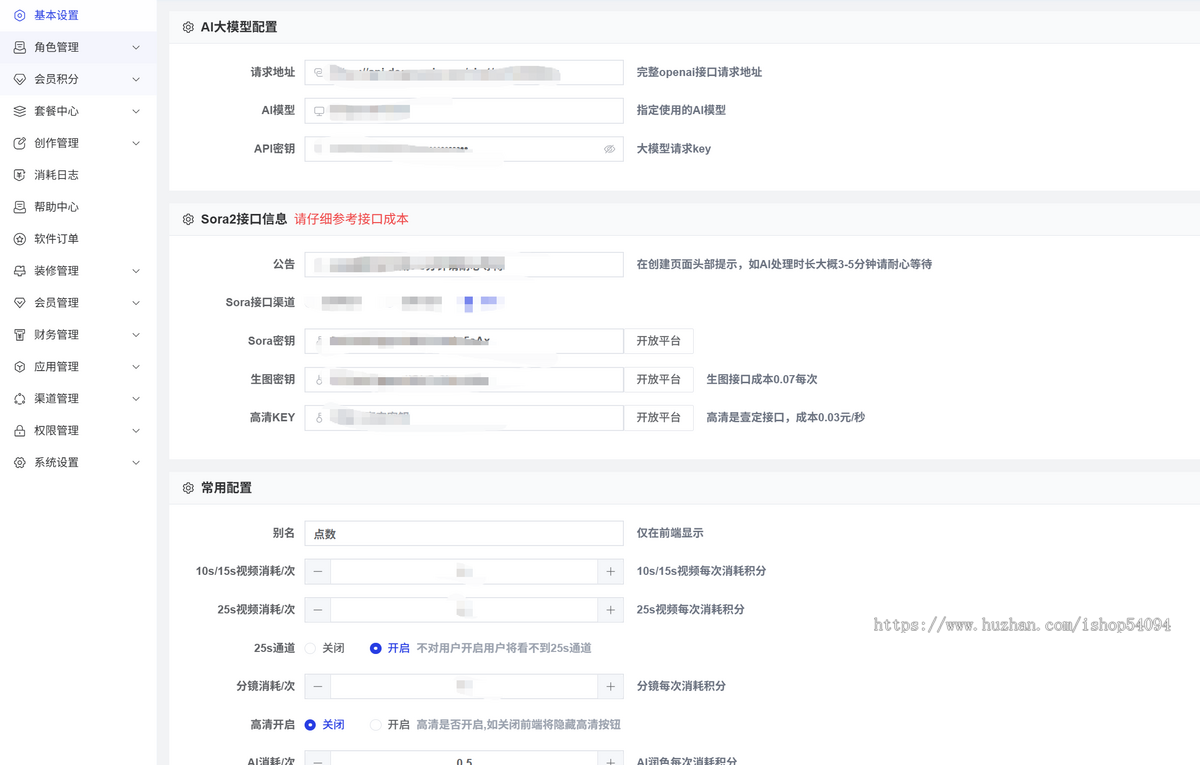Click the key icon in Sora密钥 field
Screen dimensions: 1200x765
pos(319,341)
